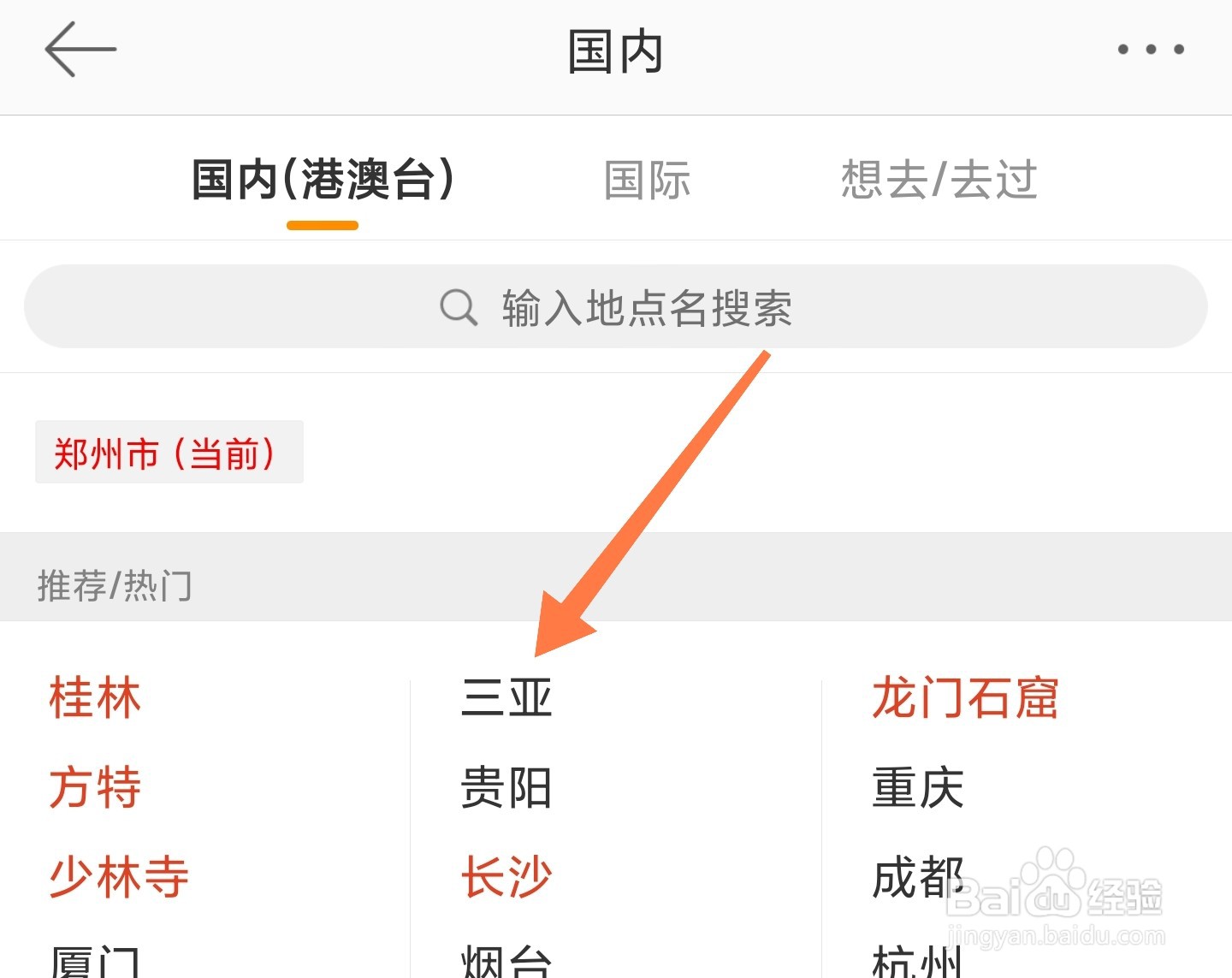Open the 想去/去过 tab
Viewport: 1232px width, 978px height.
tap(939, 180)
